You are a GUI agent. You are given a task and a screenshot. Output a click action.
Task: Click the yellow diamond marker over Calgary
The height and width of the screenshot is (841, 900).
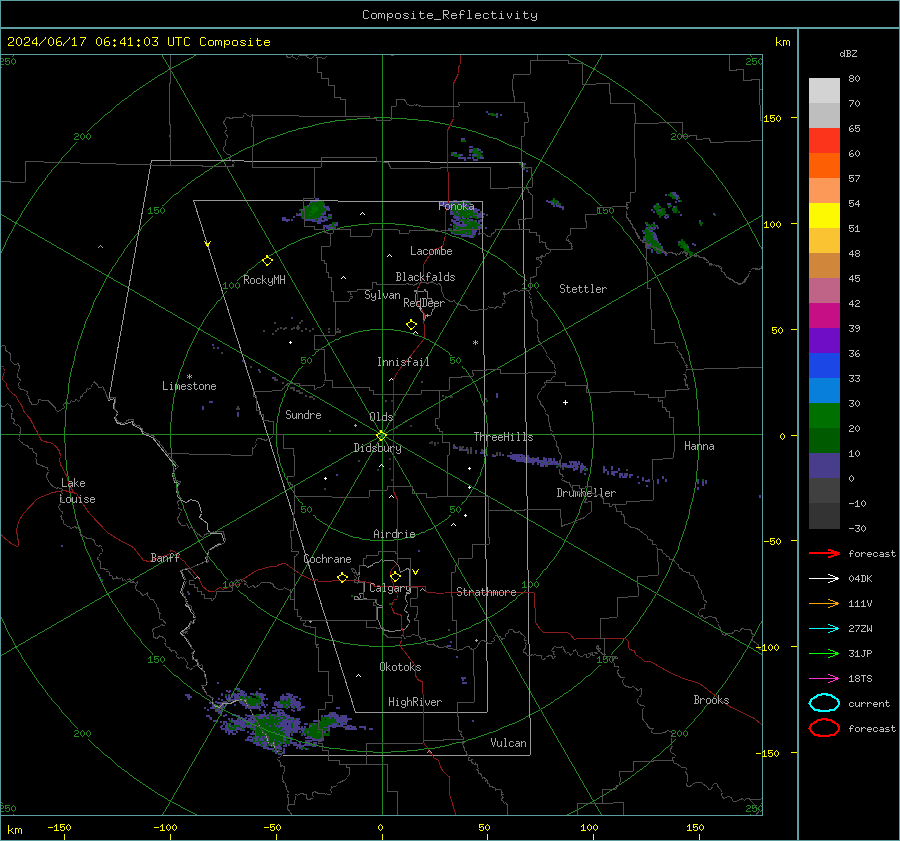coord(395,576)
